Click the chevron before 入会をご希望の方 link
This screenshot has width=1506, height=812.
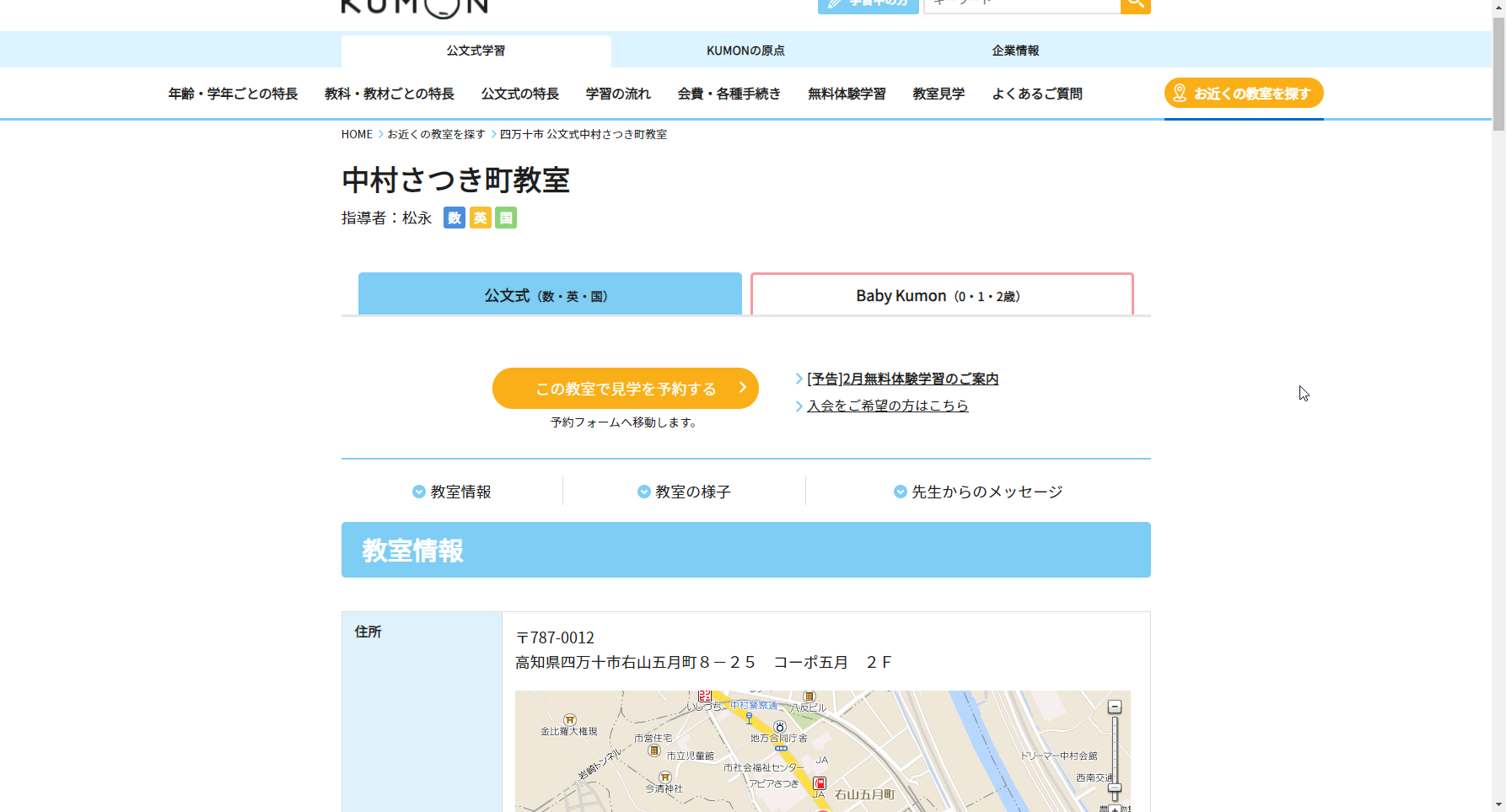(x=799, y=406)
